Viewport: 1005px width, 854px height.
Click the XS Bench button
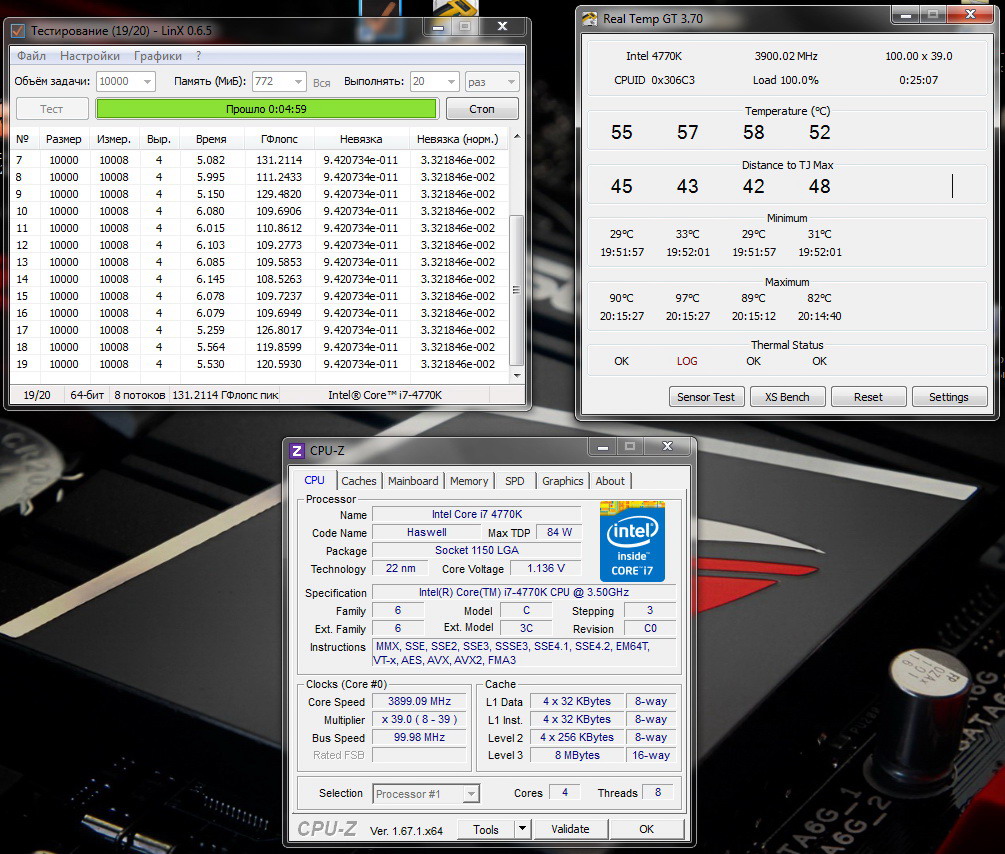point(787,397)
